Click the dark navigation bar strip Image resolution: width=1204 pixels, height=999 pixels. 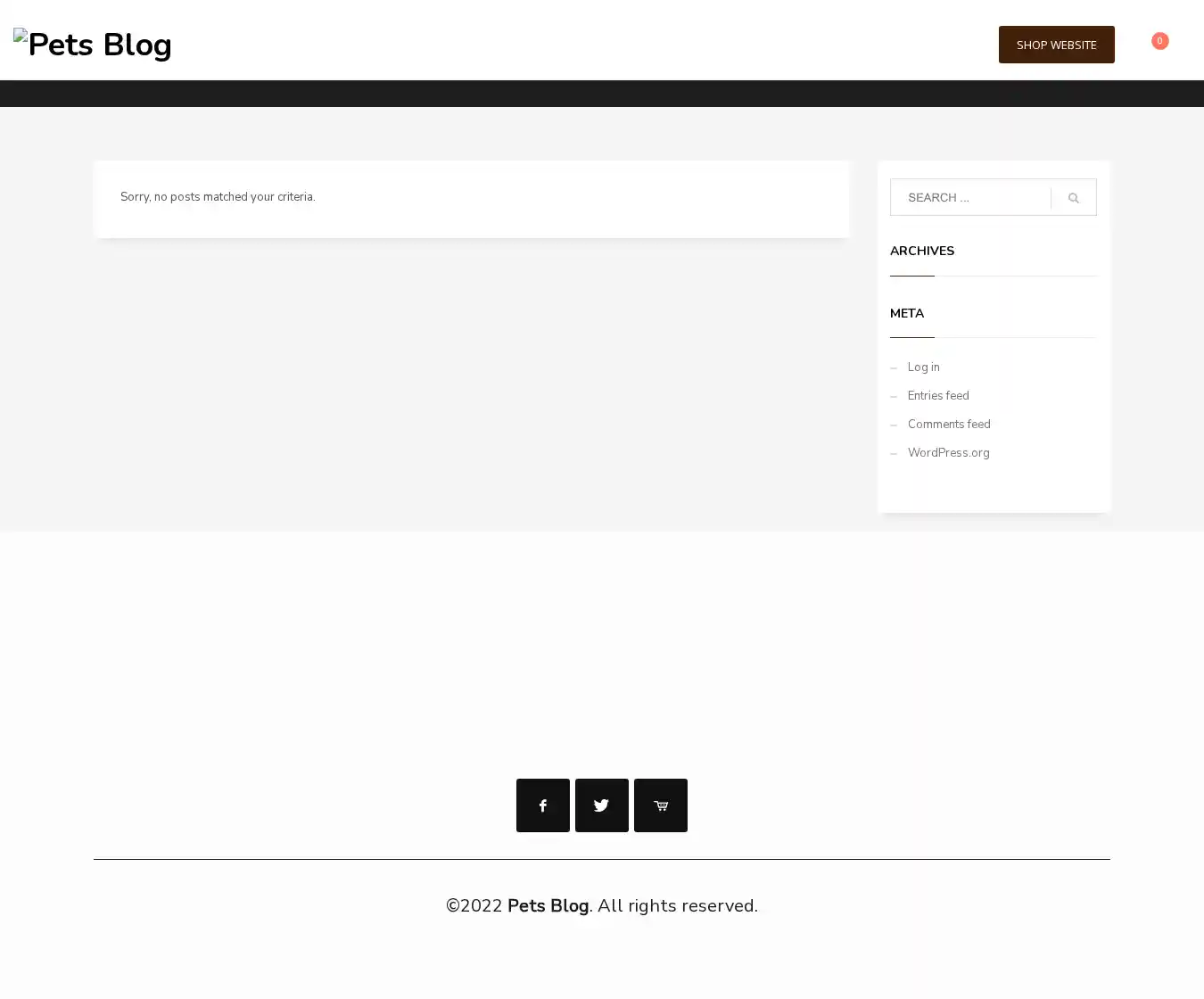(602, 94)
